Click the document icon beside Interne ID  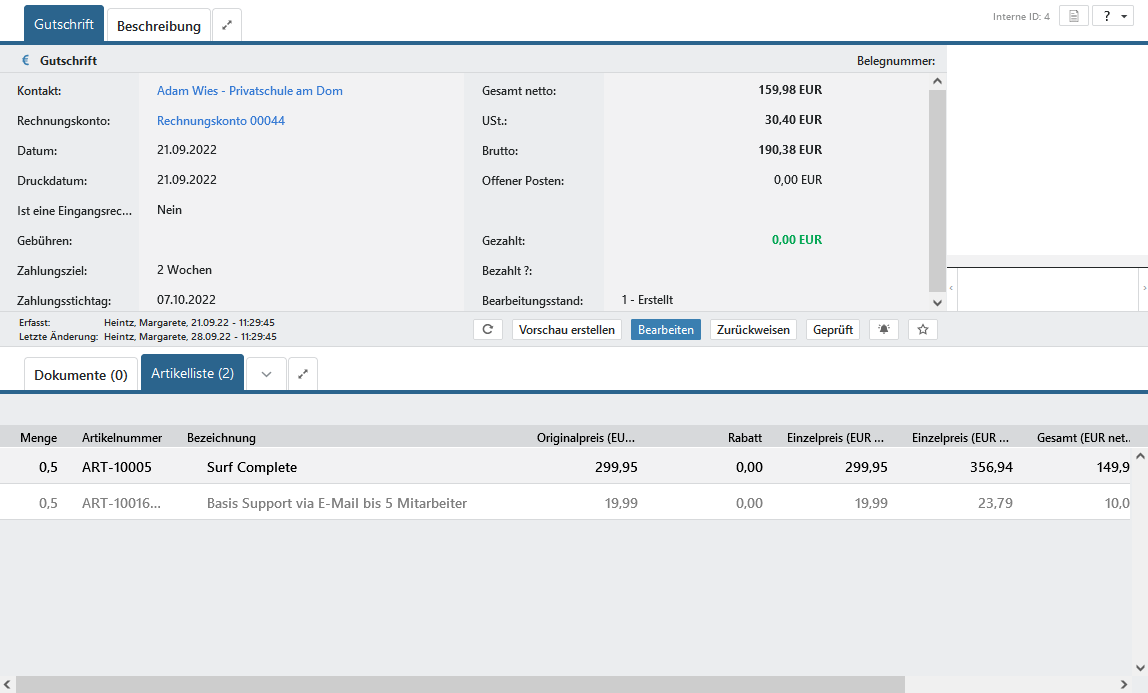[1073, 16]
